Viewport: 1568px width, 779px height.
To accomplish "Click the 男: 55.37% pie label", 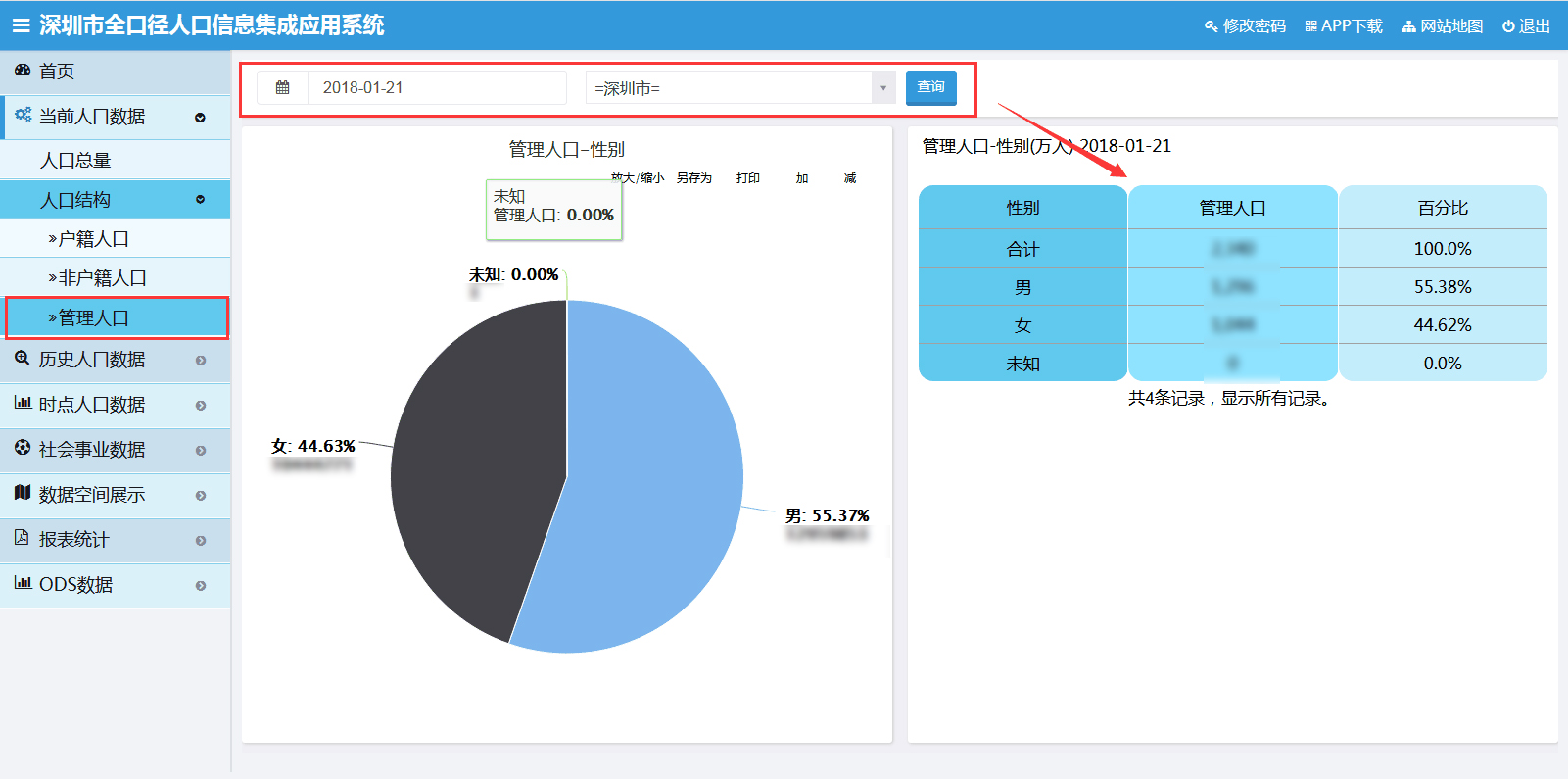I will point(827,515).
